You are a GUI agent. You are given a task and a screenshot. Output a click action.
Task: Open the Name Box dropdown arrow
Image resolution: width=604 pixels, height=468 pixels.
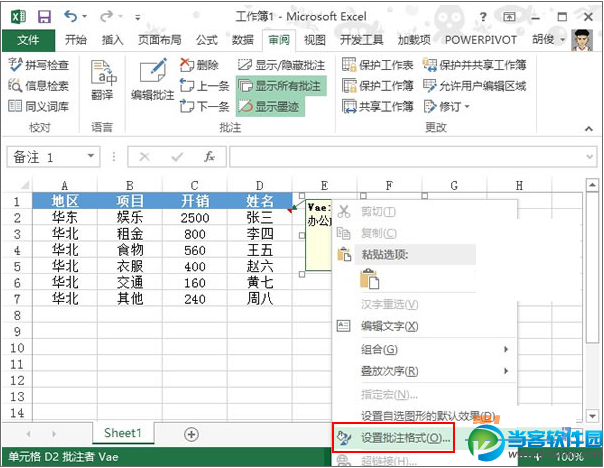coord(91,156)
